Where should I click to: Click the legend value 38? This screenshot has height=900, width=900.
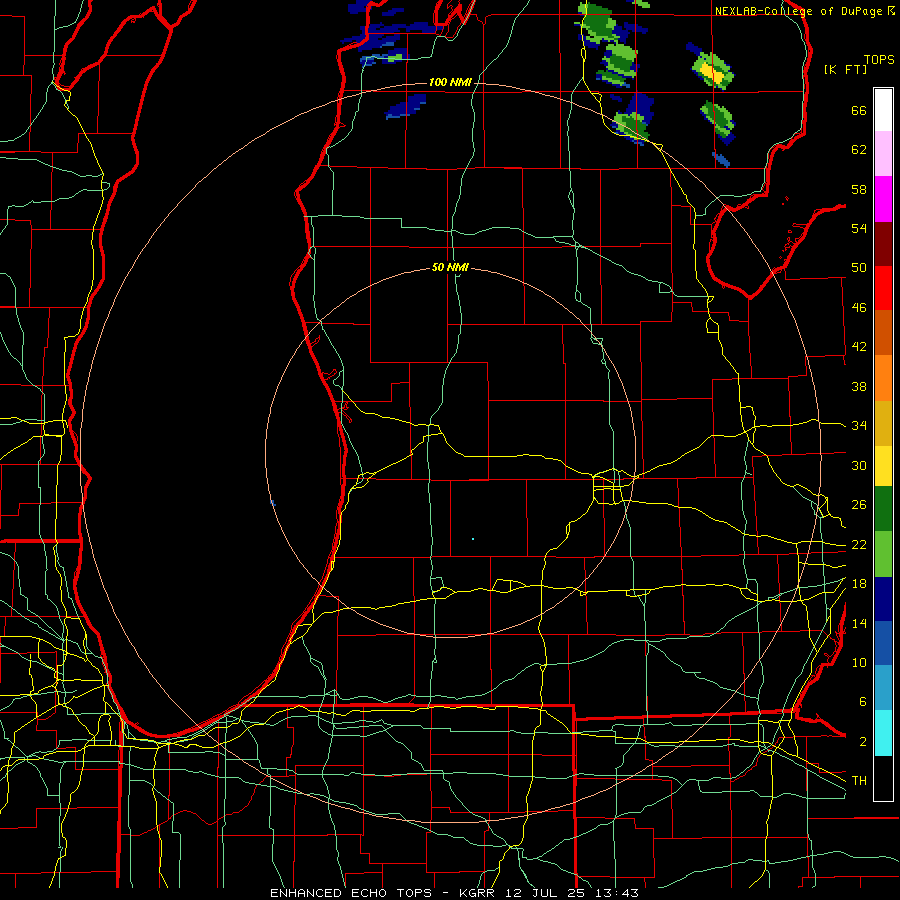[859, 386]
